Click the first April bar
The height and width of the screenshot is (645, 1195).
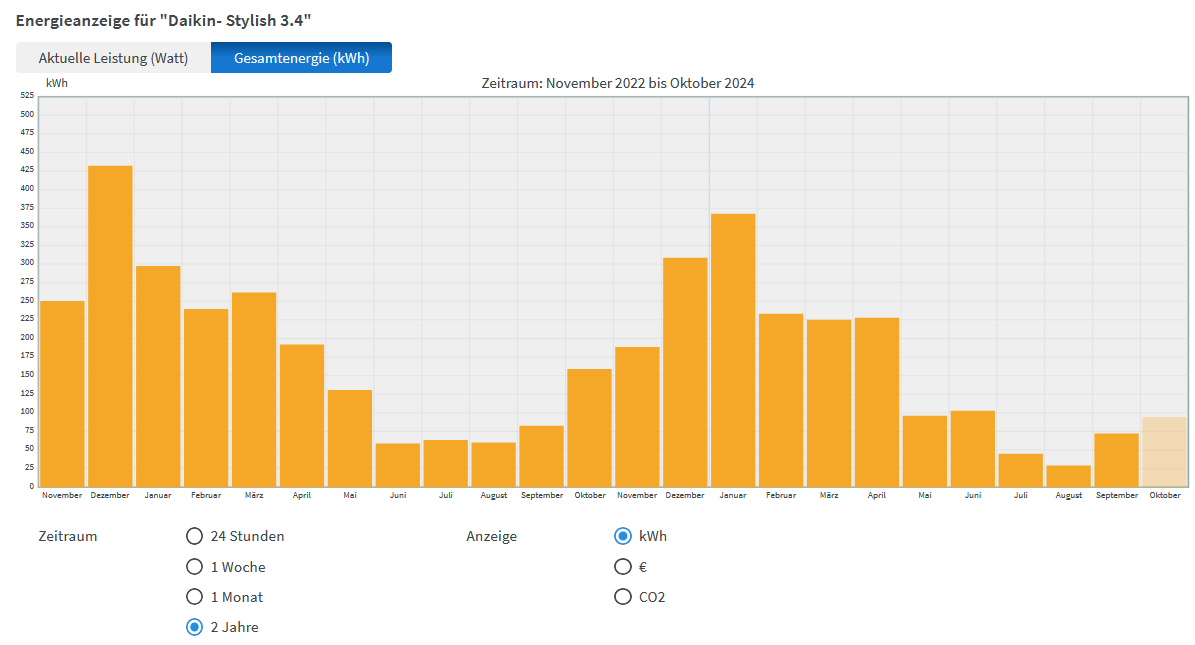pos(302,415)
